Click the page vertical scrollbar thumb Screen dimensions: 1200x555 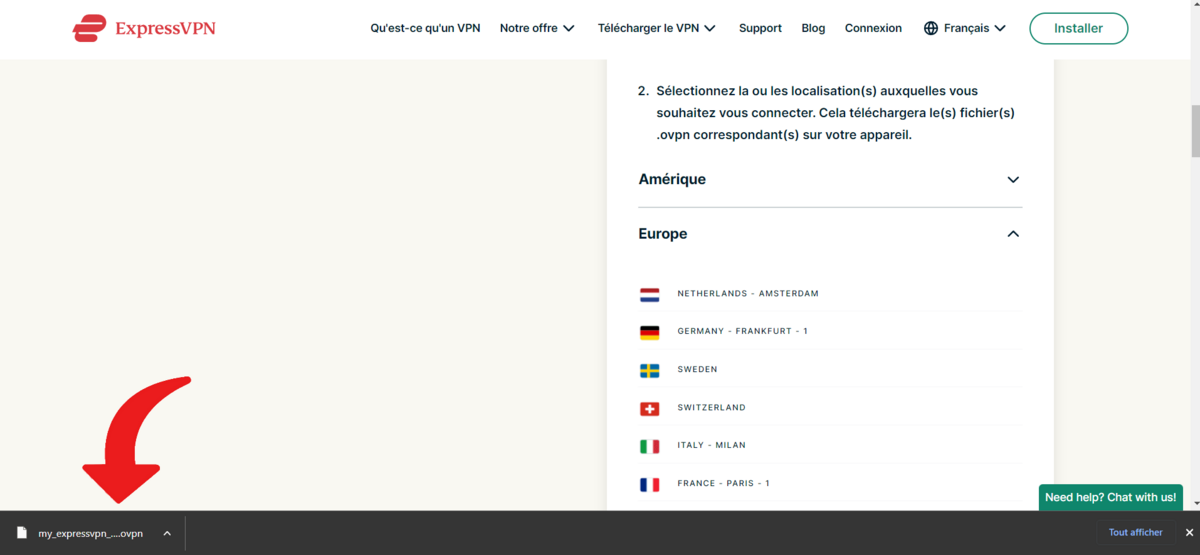point(1195,130)
